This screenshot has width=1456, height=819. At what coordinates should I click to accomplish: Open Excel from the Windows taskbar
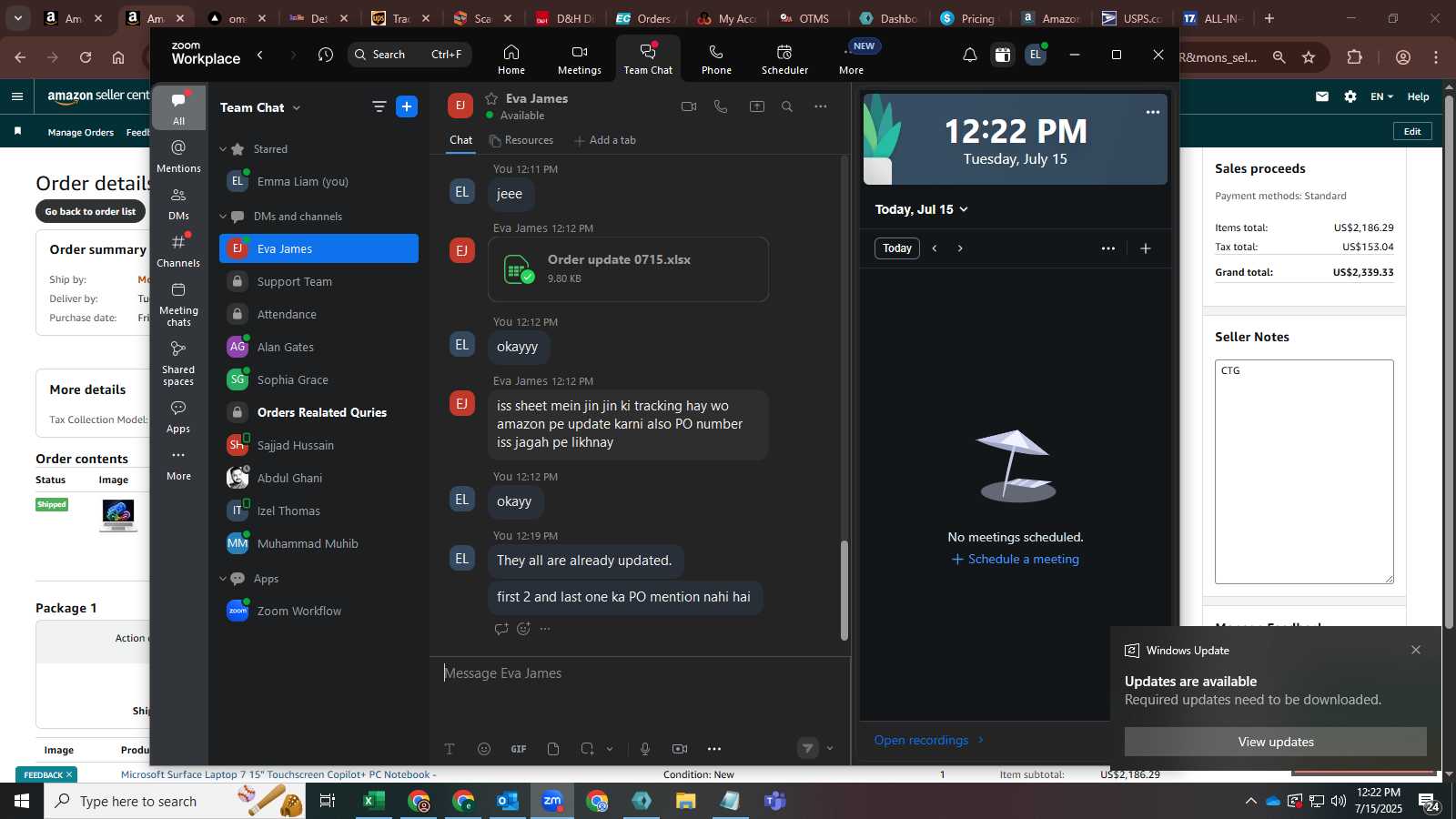374,801
